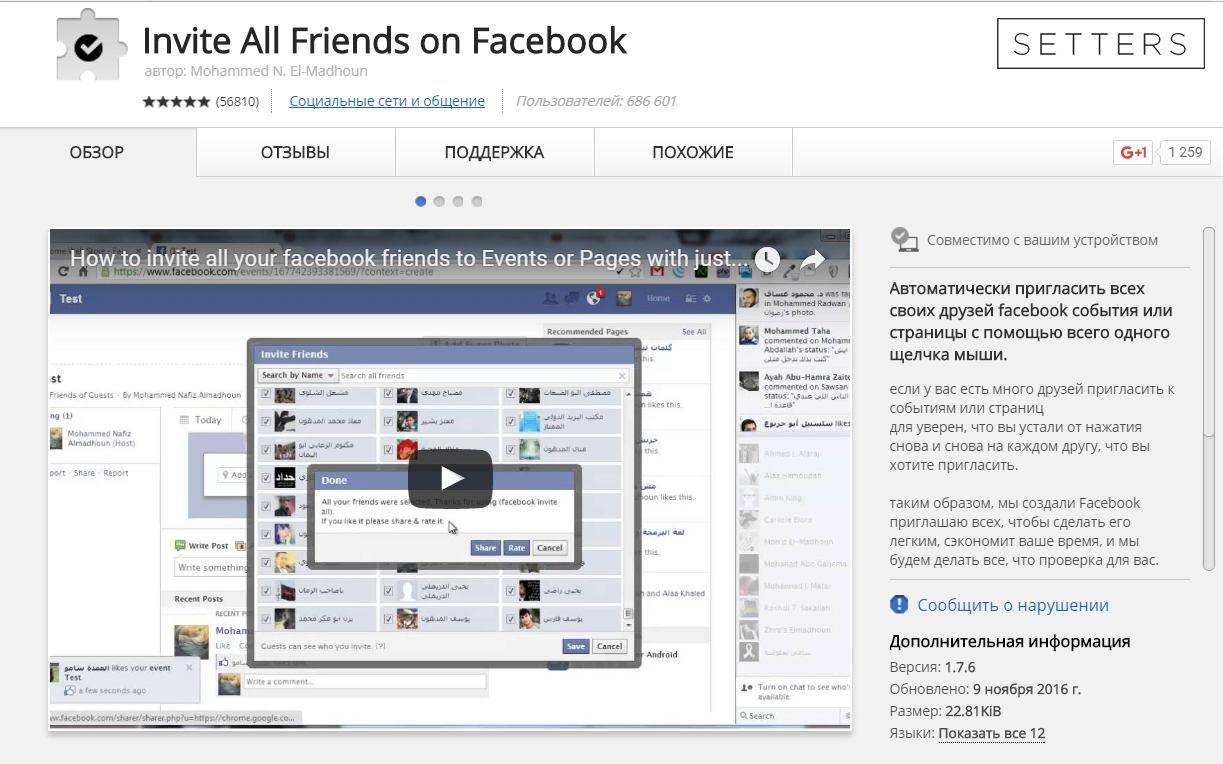Click the SETTERS logo
Viewport: 1223px width, 764px height.
point(1101,44)
